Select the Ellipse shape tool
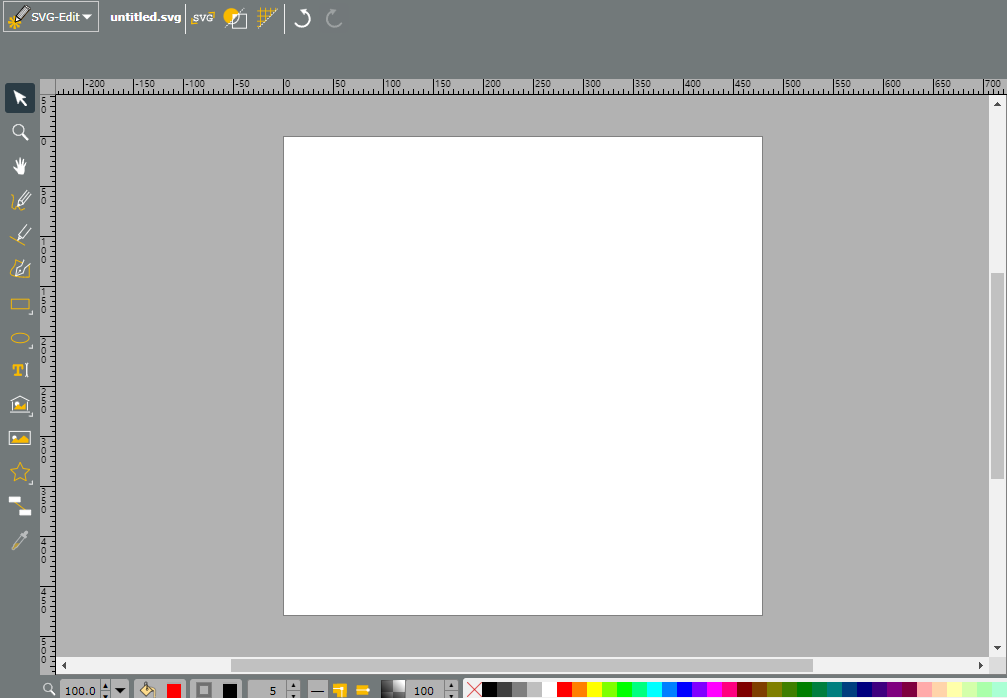The height and width of the screenshot is (698, 1007). 20,338
